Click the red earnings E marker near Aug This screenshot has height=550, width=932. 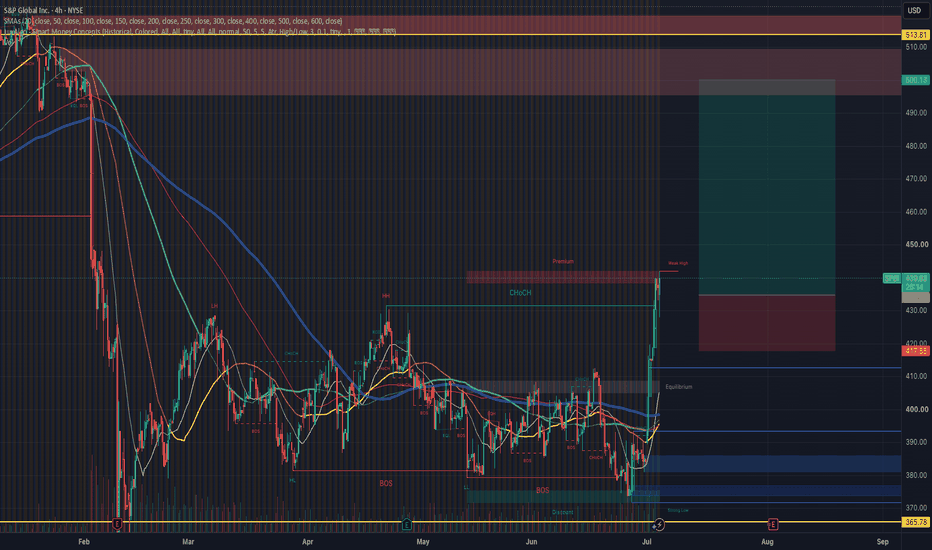pos(773,524)
